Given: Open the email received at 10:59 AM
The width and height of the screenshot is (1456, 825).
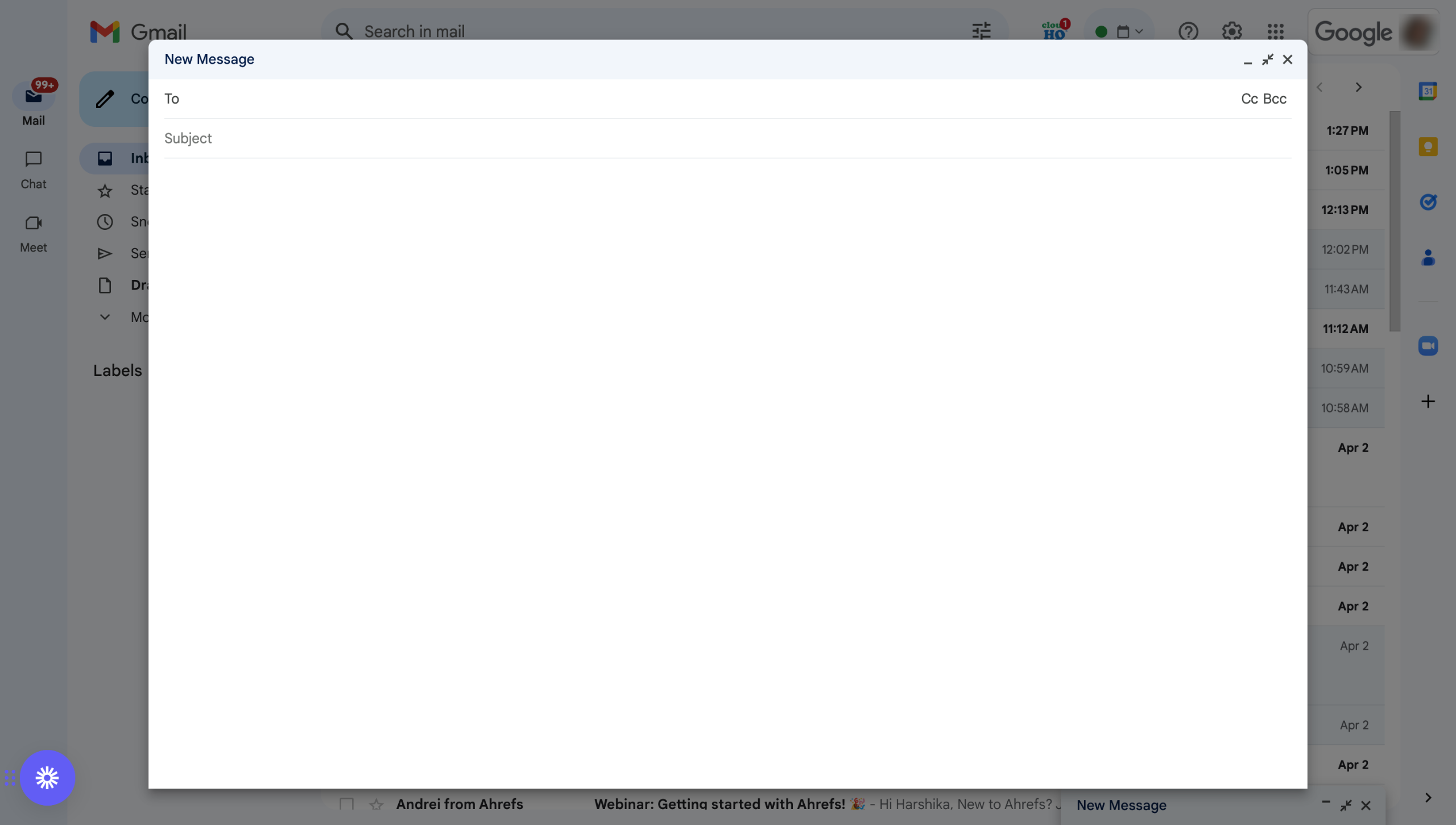Looking at the screenshot, I should coord(1344,368).
